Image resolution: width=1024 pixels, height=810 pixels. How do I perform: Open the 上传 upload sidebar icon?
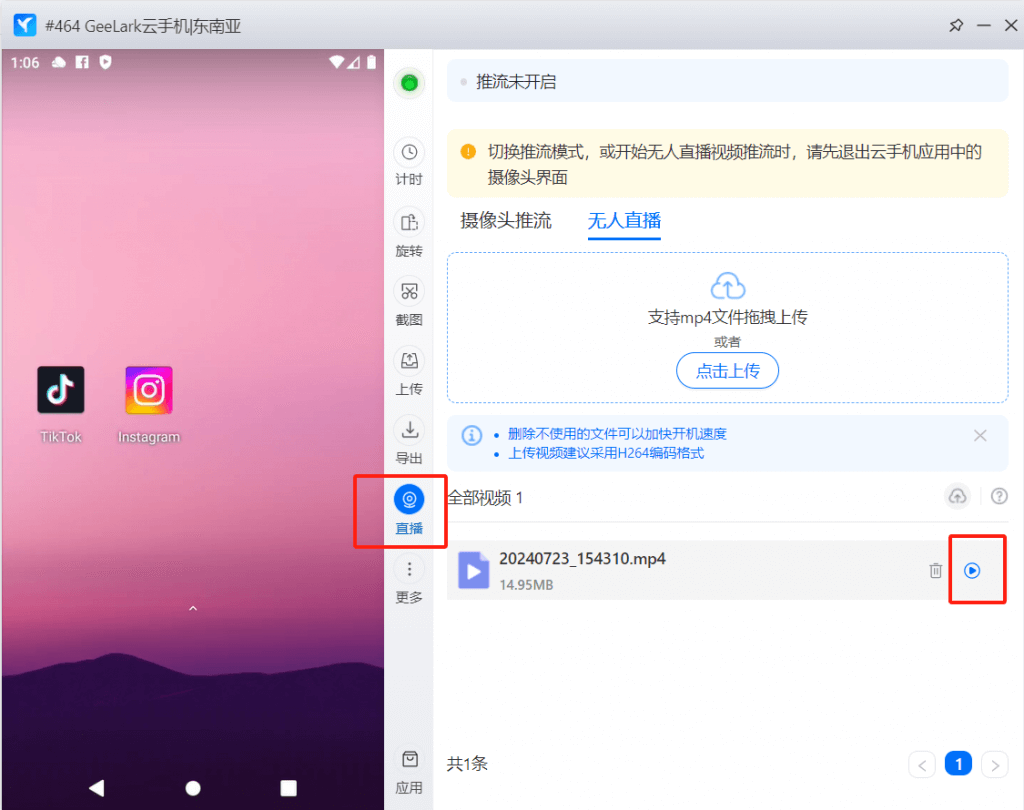pos(409,361)
